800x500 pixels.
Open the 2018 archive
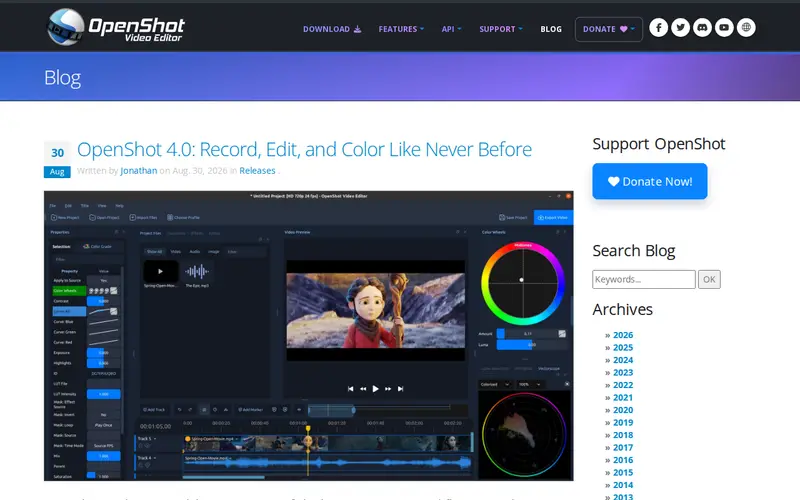[x=623, y=435]
